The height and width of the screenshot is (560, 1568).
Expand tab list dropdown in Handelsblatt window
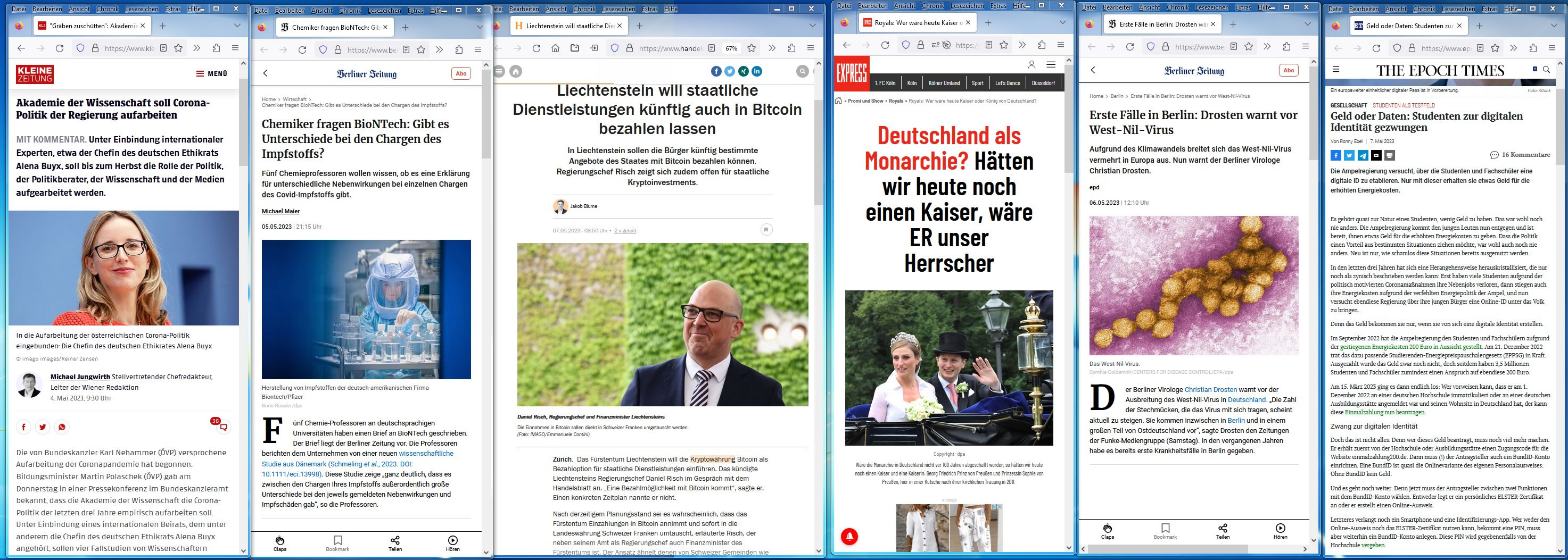(813, 26)
